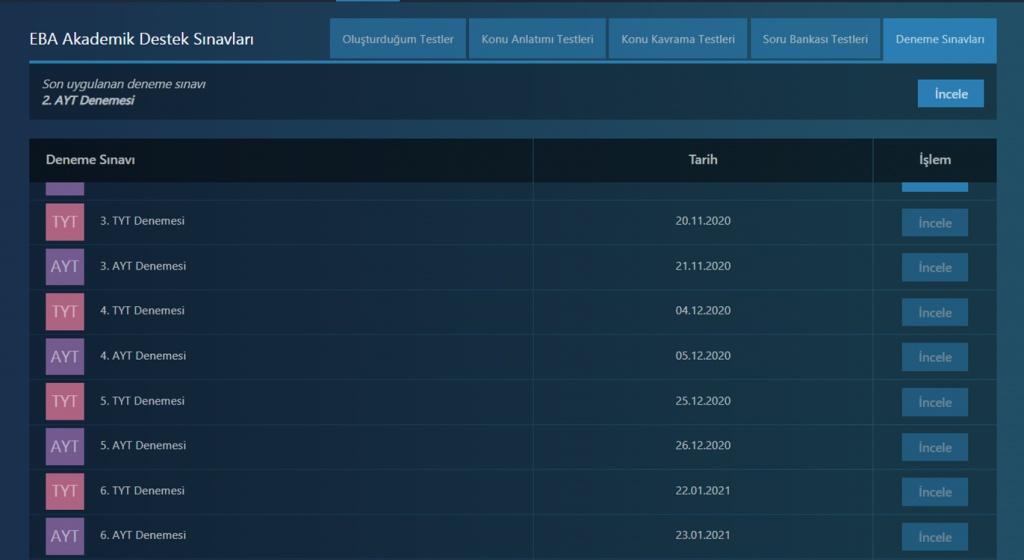Viewport: 1024px width, 560px height.
Task: Click the date 22.01.2021
Action: coord(703,490)
